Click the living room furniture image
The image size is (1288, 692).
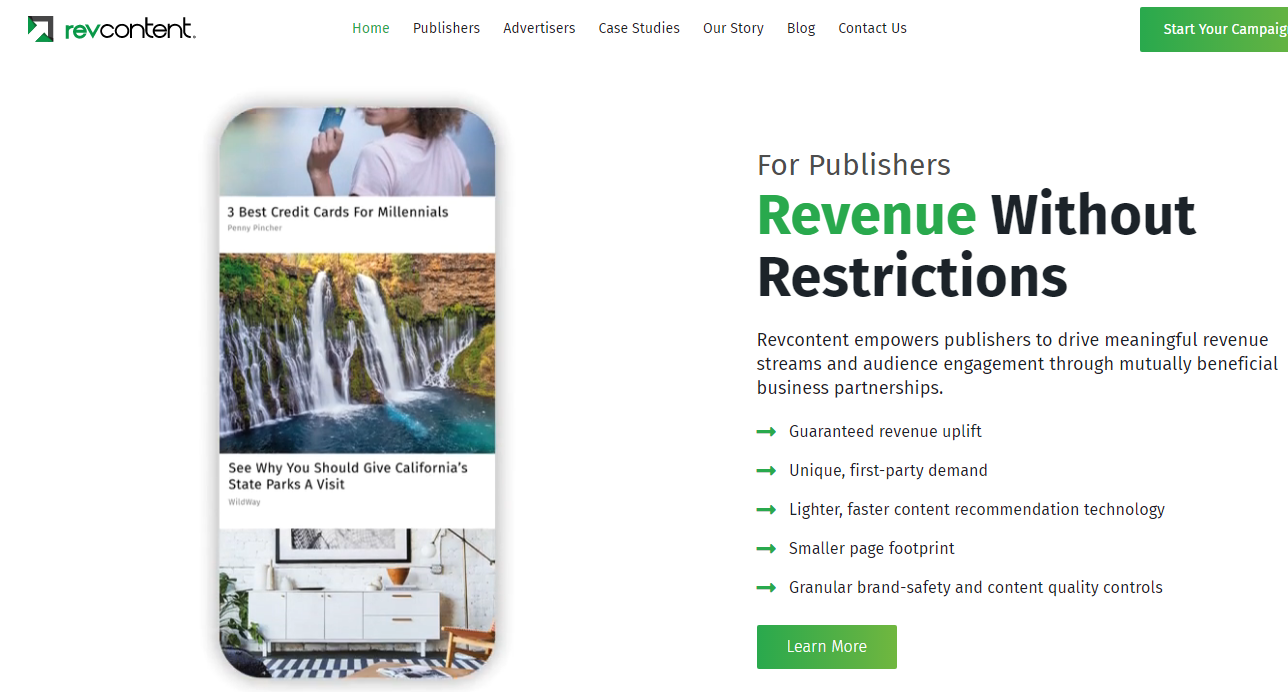click(357, 603)
